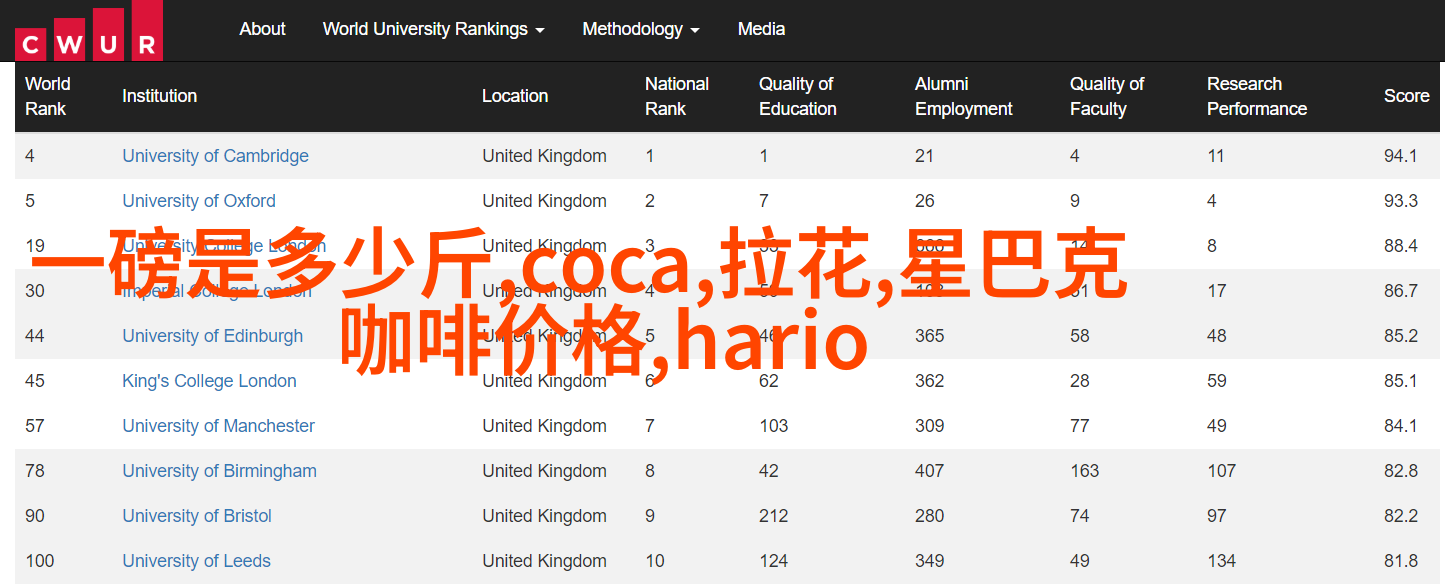
Task: Click United Kingdom in the Oxford row
Action: pyautogui.click(x=544, y=201)
